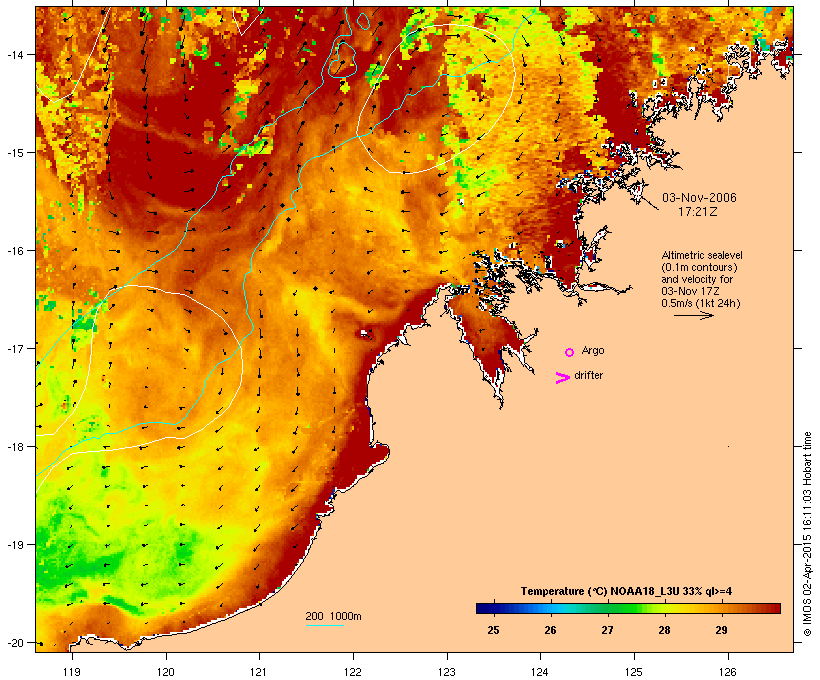Click the -20 latitude axis label
Viewport: 820px width, 680px height.
pyautogui.click(x=14, y=643)
